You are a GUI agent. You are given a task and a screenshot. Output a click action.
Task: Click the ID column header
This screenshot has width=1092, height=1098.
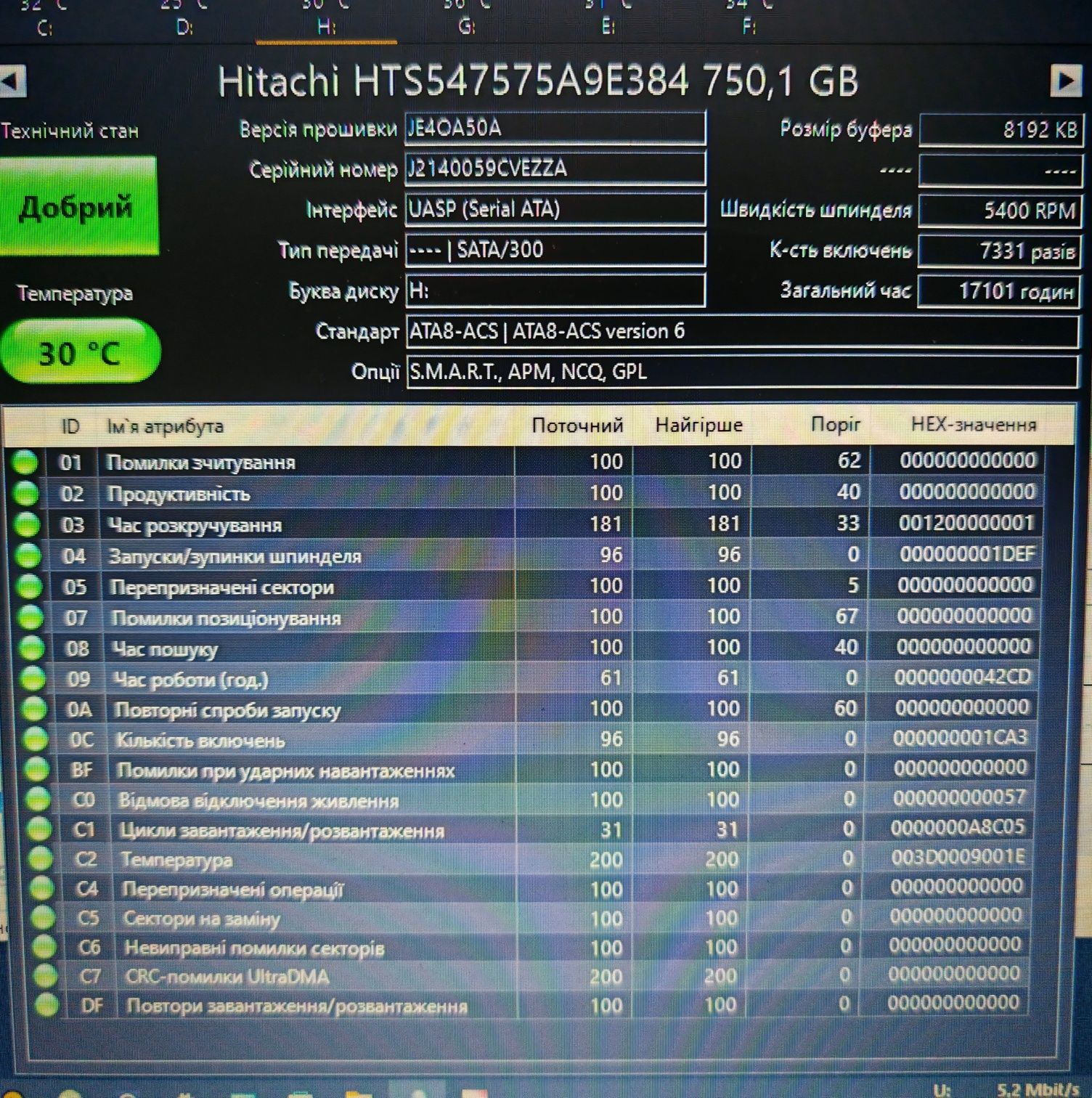[70, 426]
